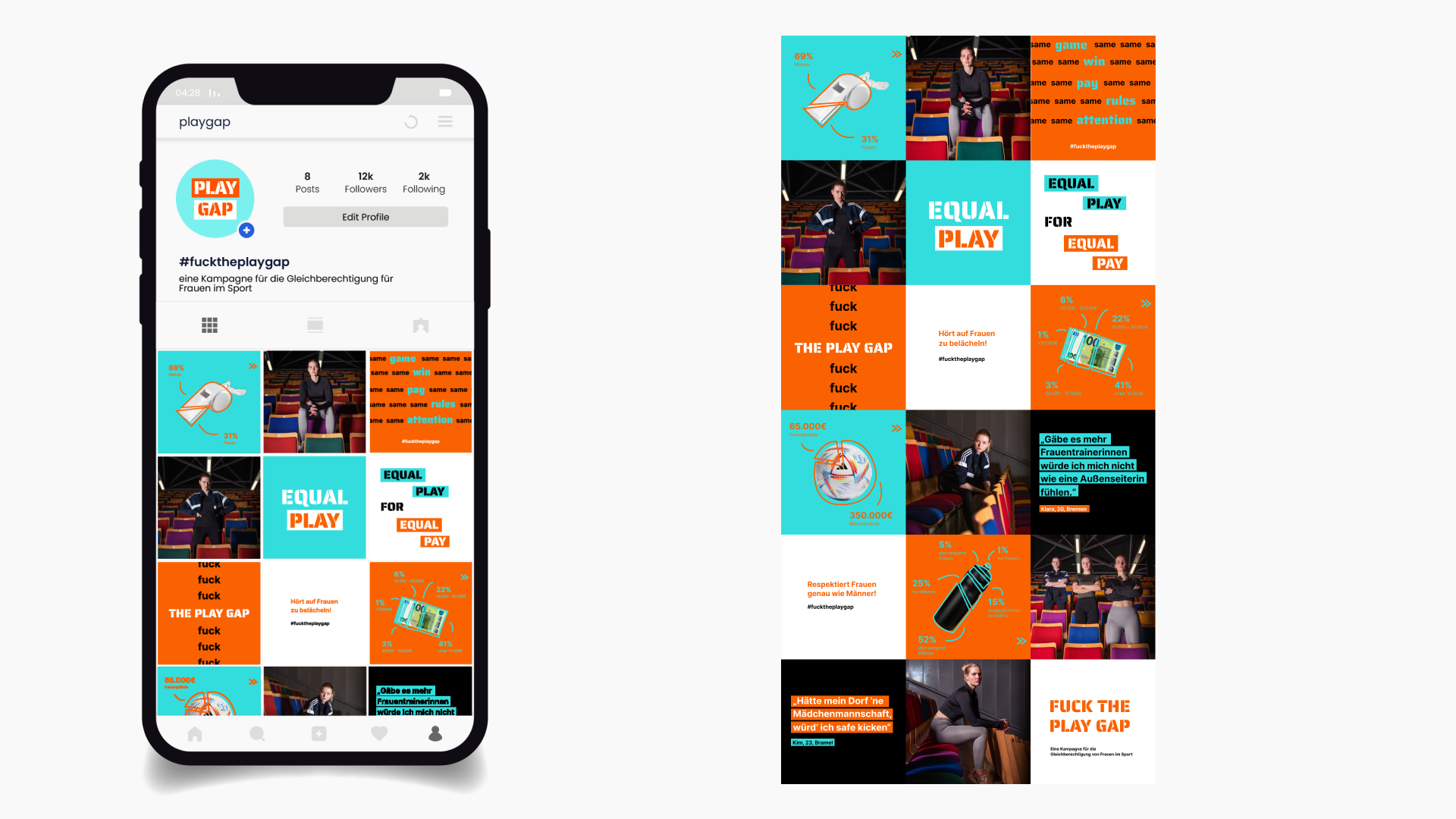Click the 2k Following count to view list

coord(422,182)
